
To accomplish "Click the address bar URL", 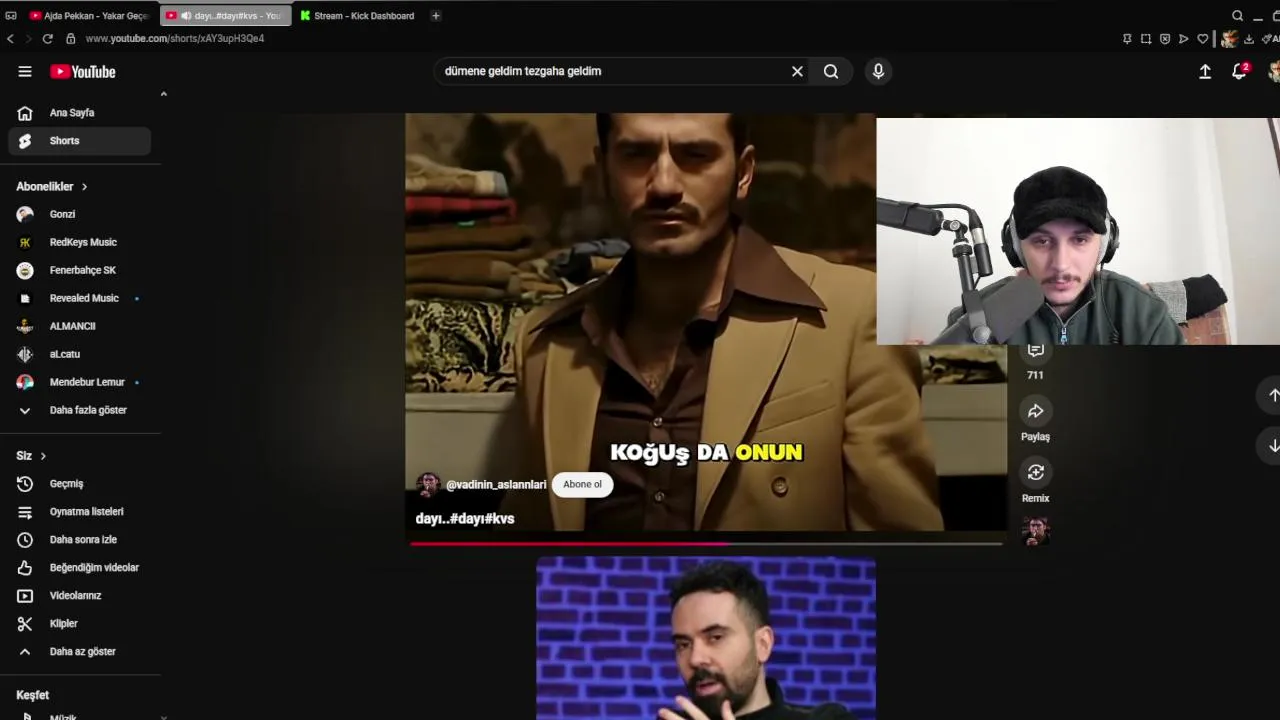I will (175, 39).
